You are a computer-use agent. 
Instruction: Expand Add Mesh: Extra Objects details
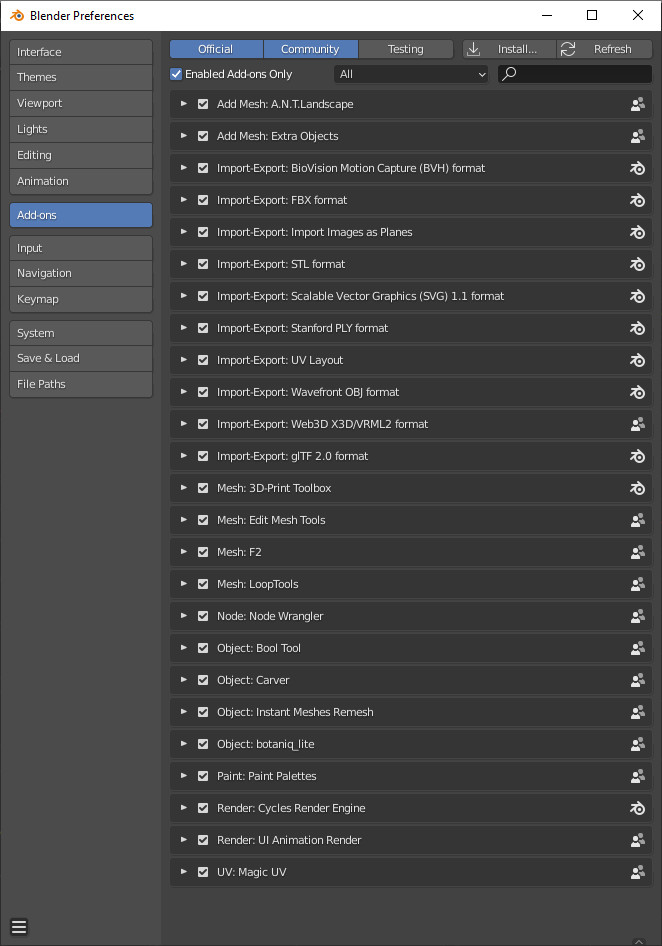click(184, 136)
